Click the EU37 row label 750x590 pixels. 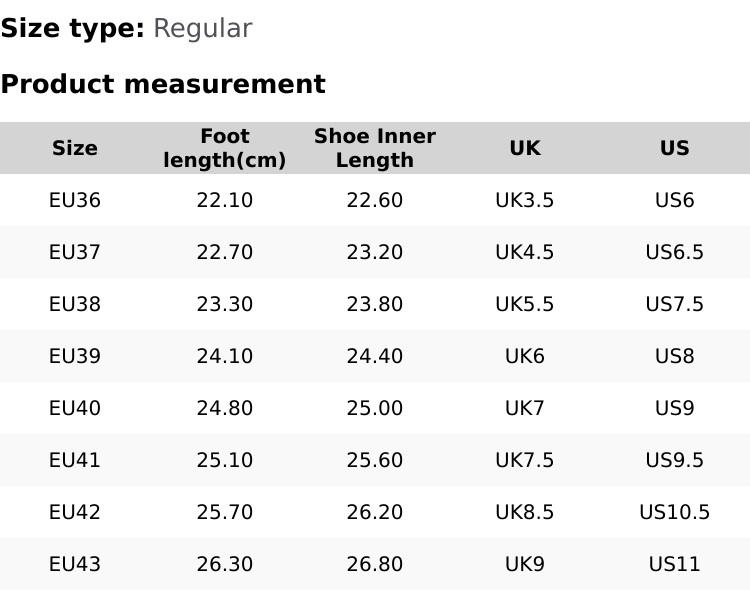[75, 252]
